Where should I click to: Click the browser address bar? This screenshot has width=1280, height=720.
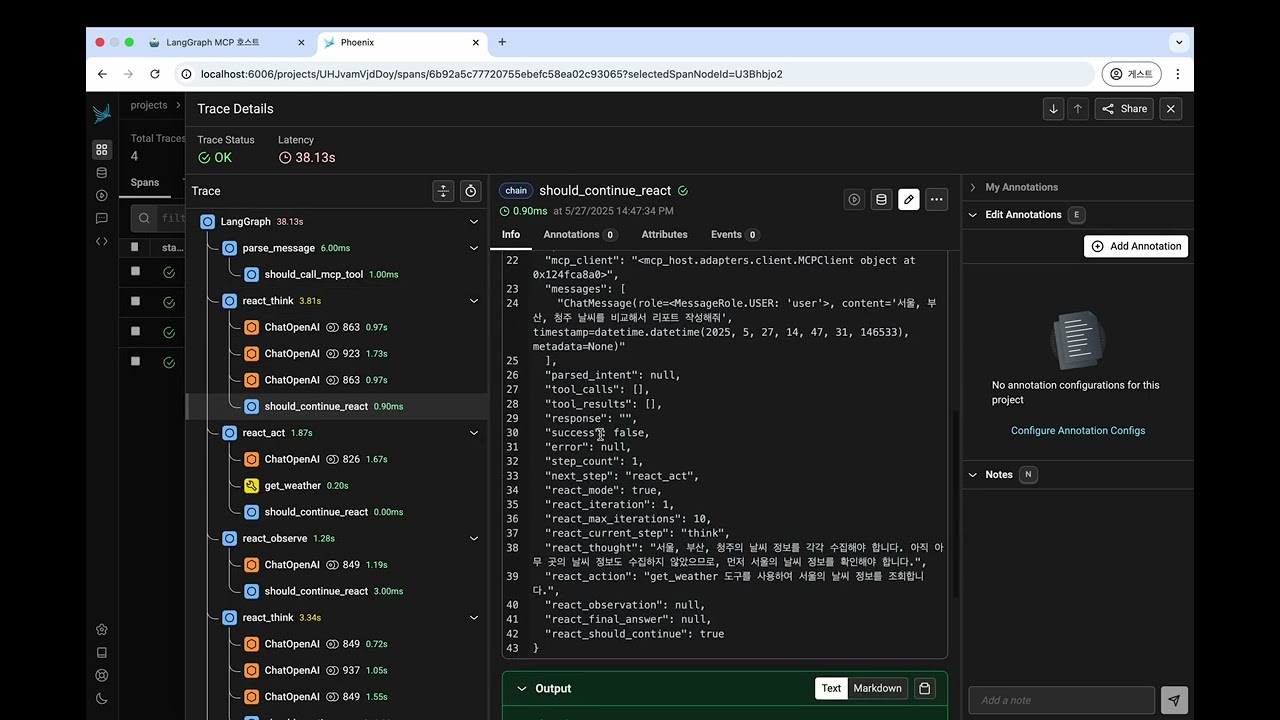click(634, 74)
